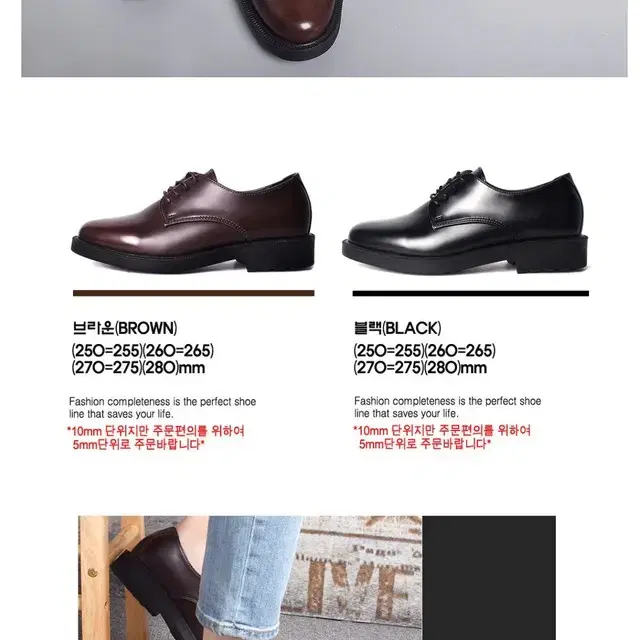640x640 pixels.
Task: Click the black oxford shoe product image
Action: [x=465, y=221]
